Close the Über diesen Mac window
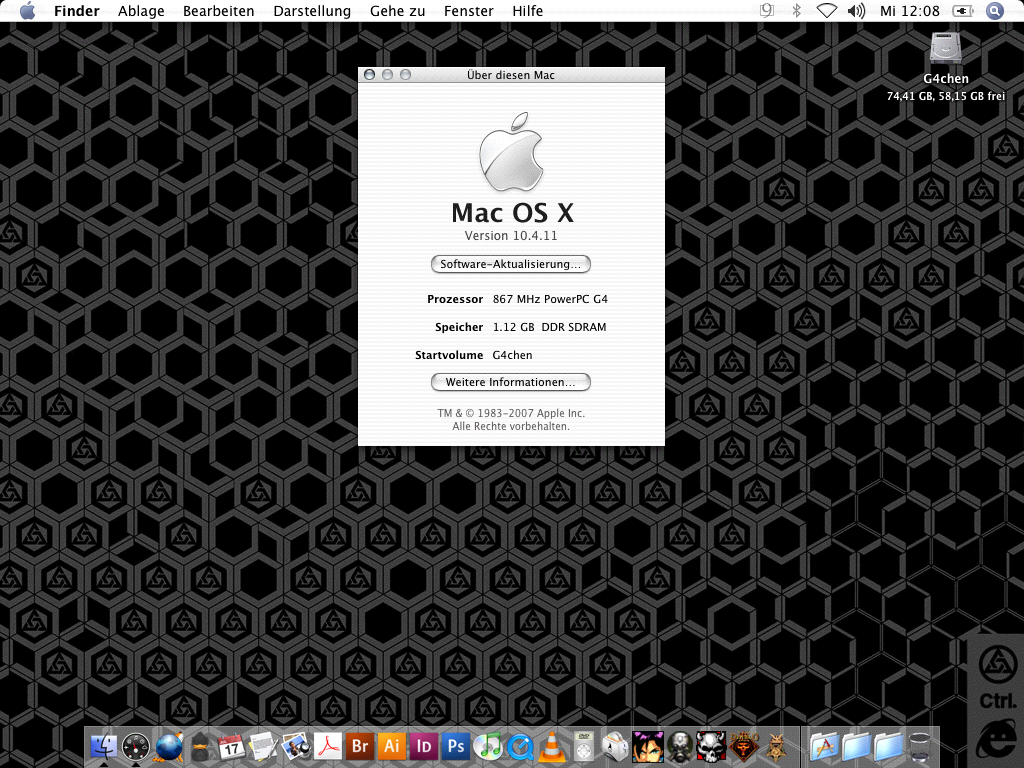 (x=369, y=74)
